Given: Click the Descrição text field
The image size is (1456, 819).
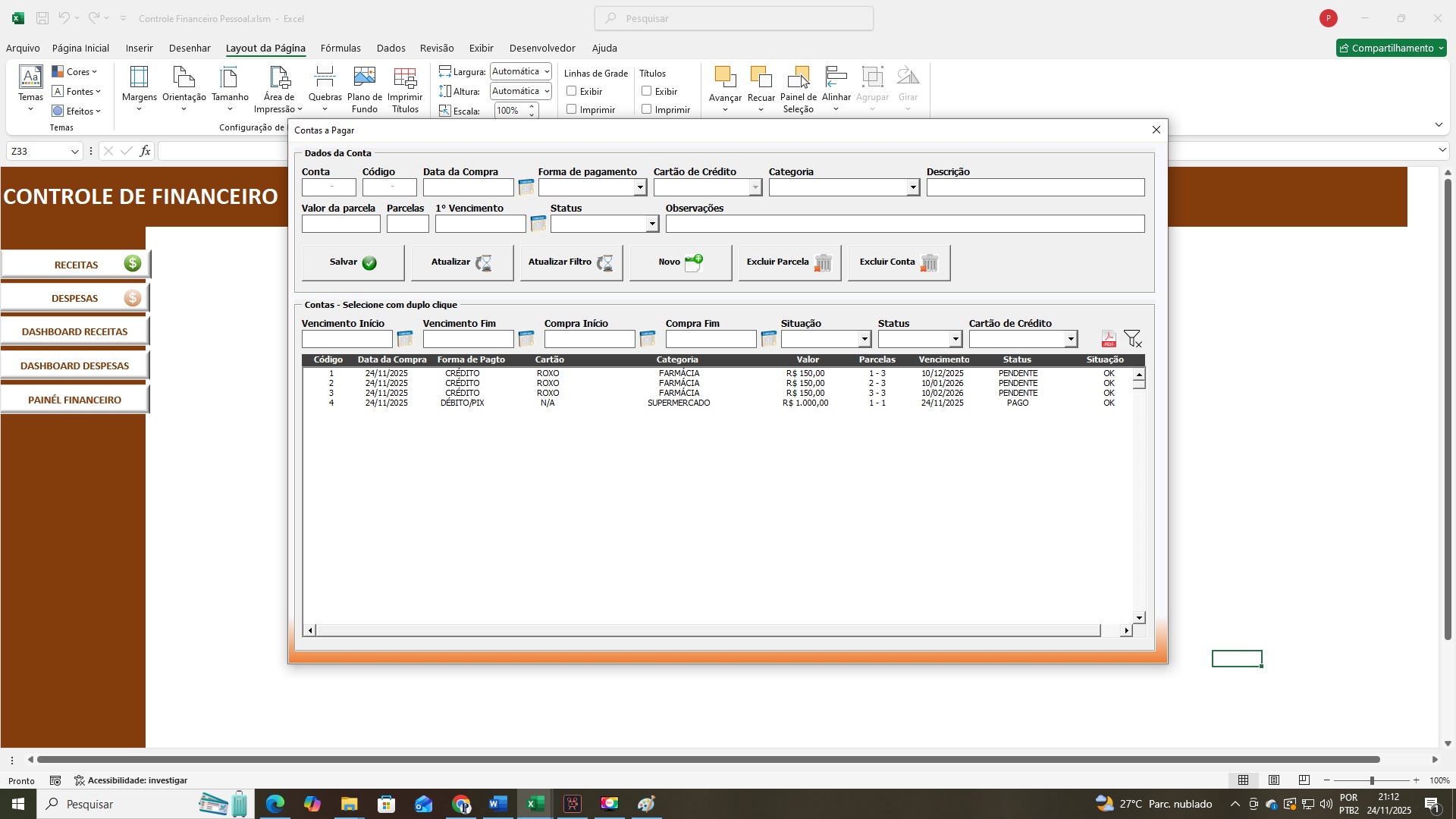Looking at the screenshot, I should click(x=1035, y=187).
